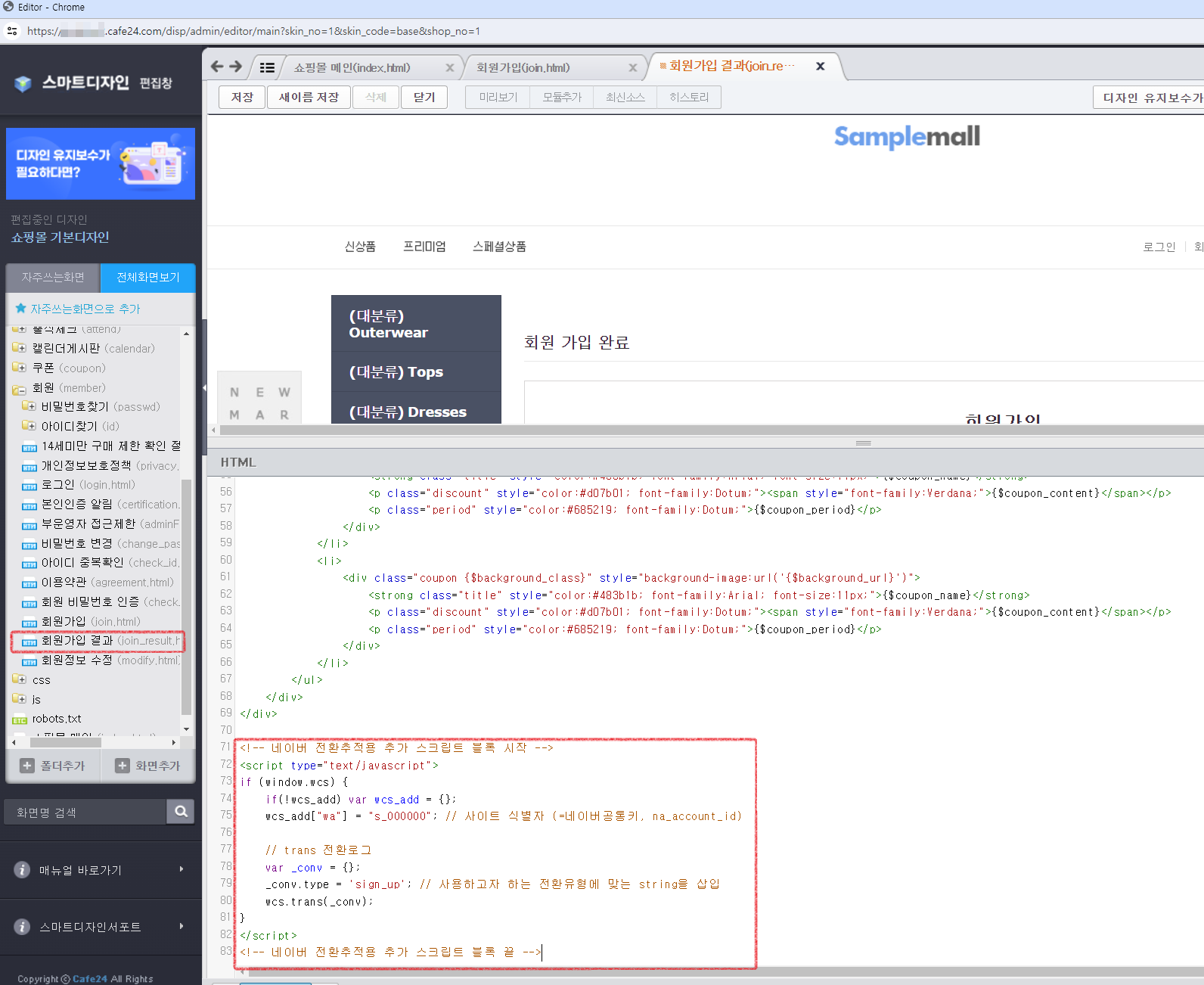
Task: Click the info icon beside 스마트디자인서포트
Action: coord(22,927)
